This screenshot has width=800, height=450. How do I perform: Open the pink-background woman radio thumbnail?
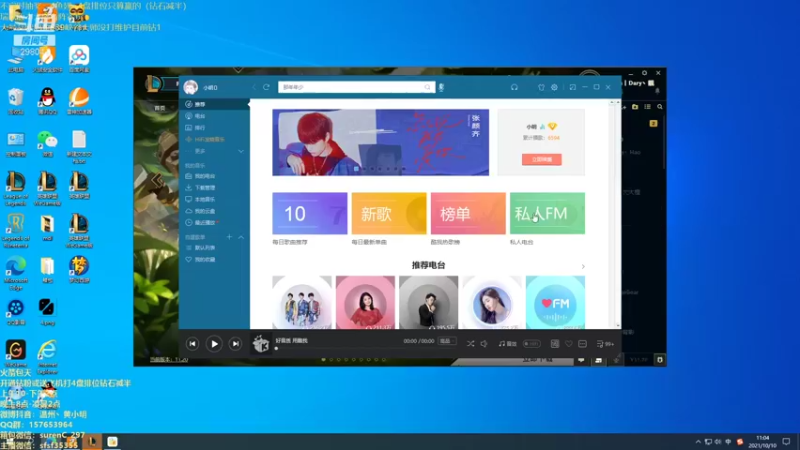point(365,303)
